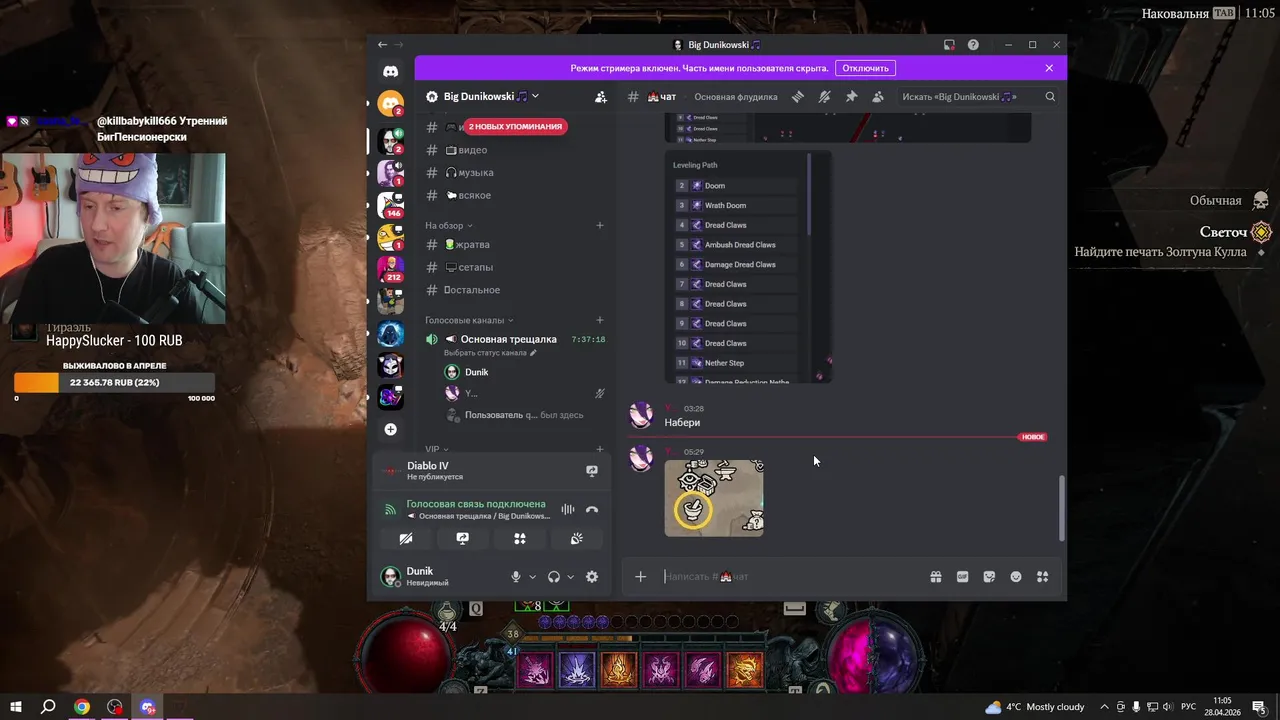Collapse the VIP category

(437, 449)
